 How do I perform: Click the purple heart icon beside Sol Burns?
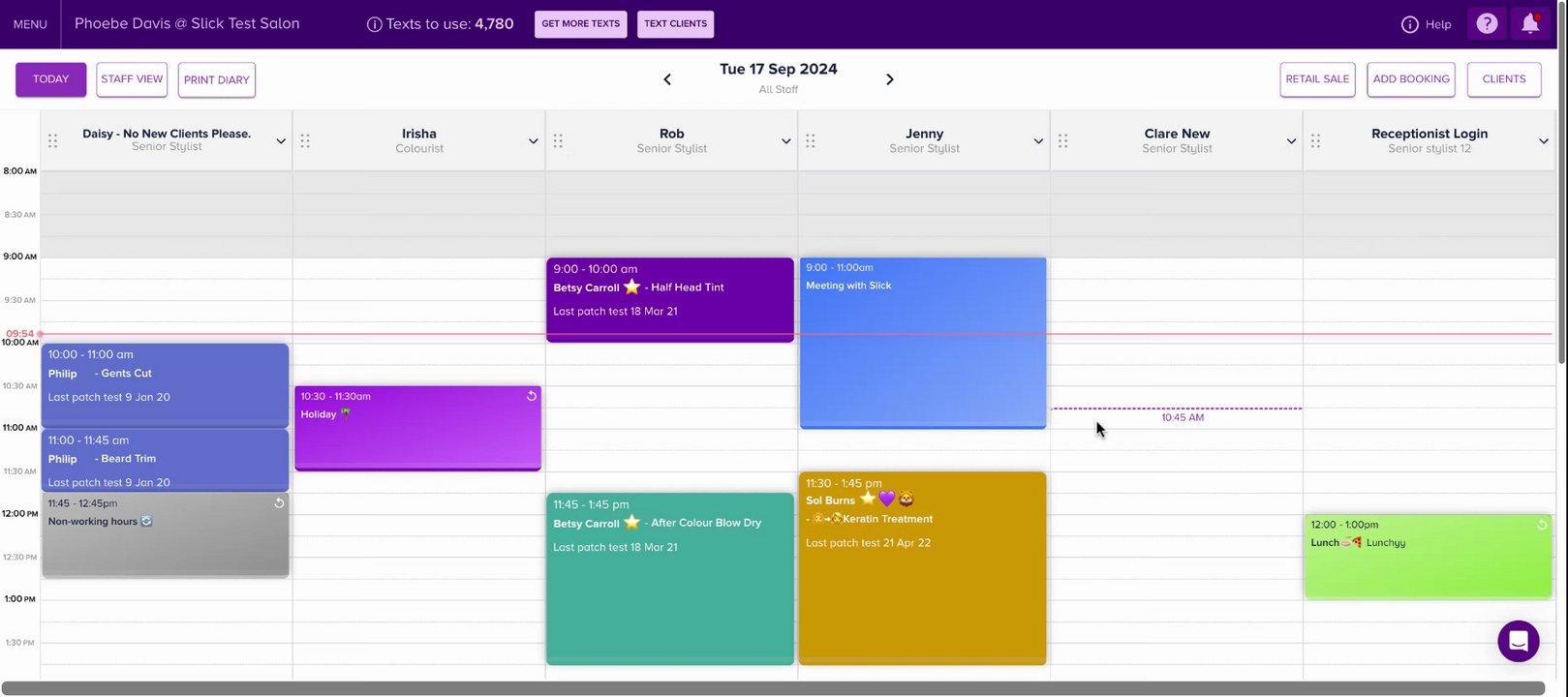click(887, 499)
